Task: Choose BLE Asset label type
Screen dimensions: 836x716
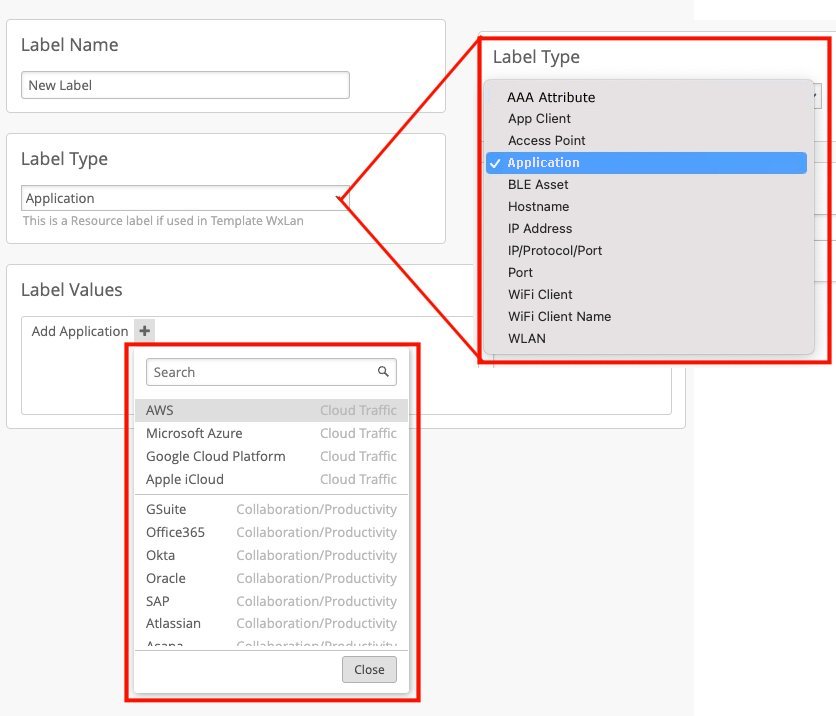Action: (538, 184)
